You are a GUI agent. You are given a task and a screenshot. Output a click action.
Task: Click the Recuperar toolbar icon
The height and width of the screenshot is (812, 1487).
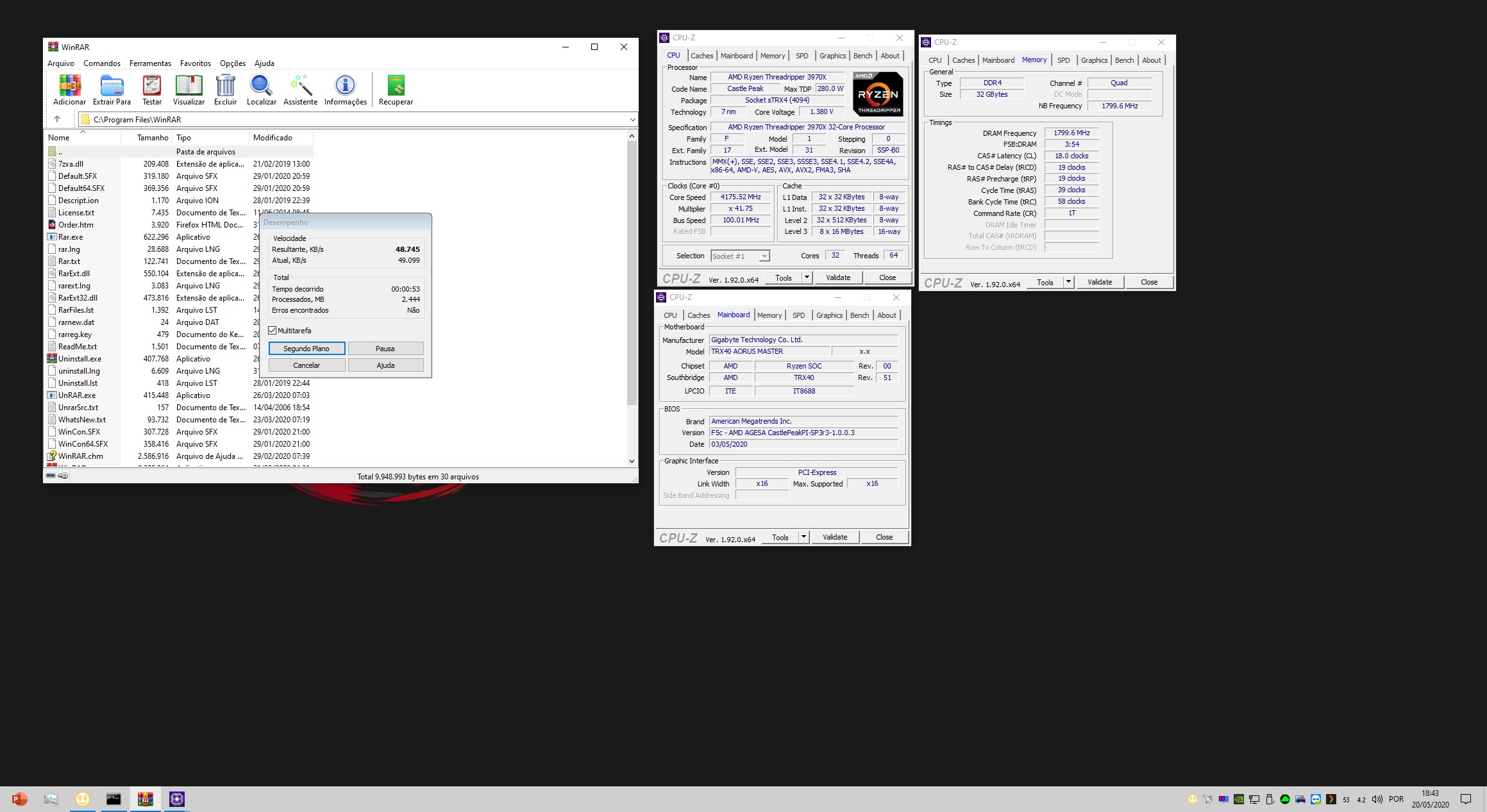coord(396,90)
